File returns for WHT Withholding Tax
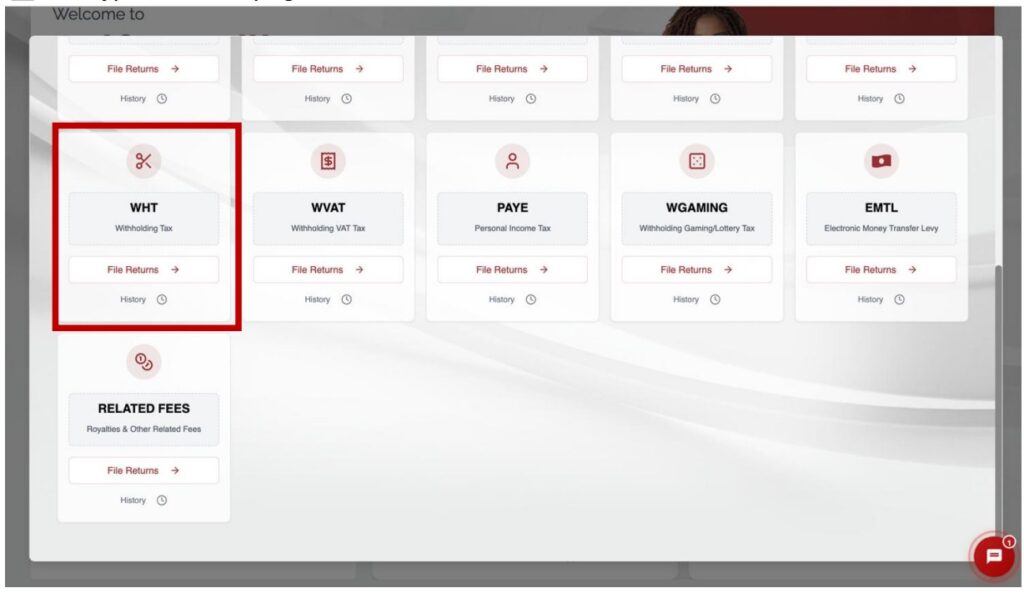Viewport: 1024px width, 593px height. [143, 270]
